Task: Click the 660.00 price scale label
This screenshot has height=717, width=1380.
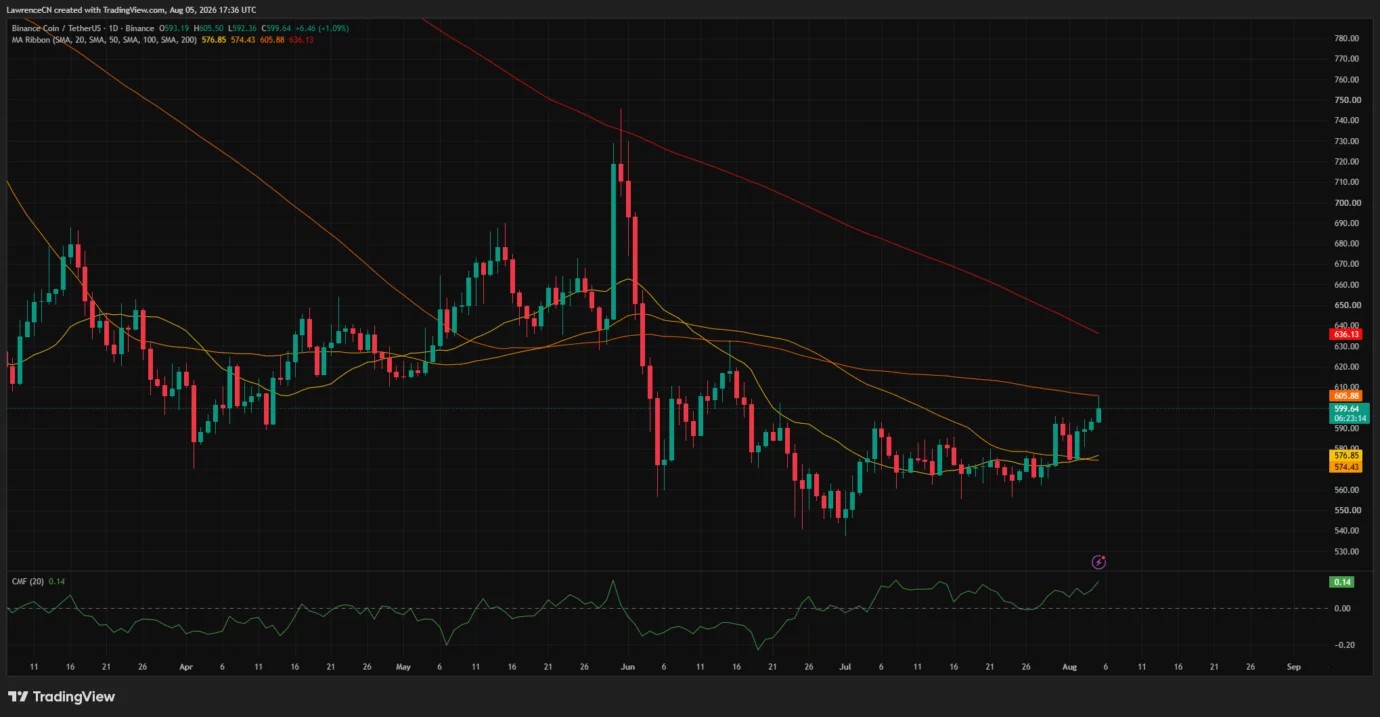Action: click(x=1346, y=285)
